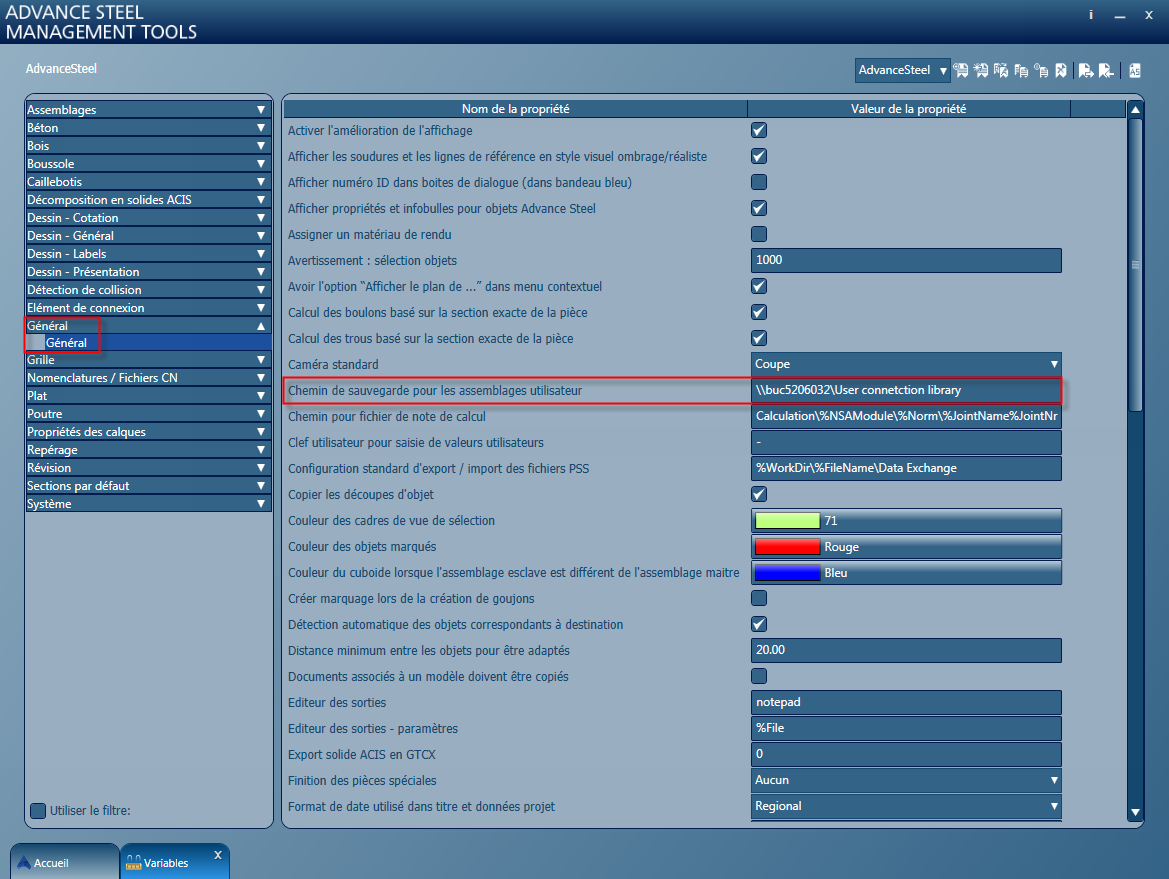Click the Chemin de sauvegarde assemblages utilisateur field
The image size is (1169, 879).
pyautogui.click(x=906, y=390)
